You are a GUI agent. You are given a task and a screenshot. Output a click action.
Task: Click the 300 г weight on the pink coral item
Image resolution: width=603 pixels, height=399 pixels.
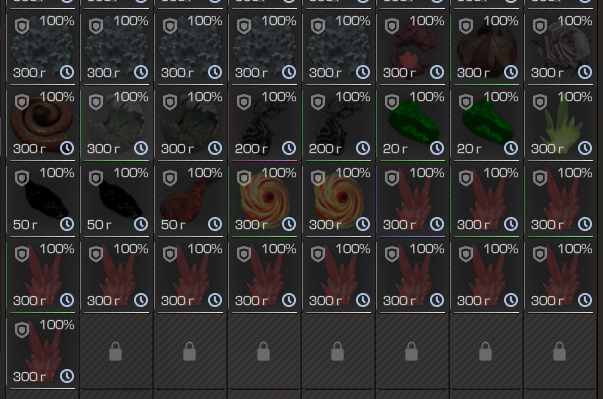click(x=400, y=72)
